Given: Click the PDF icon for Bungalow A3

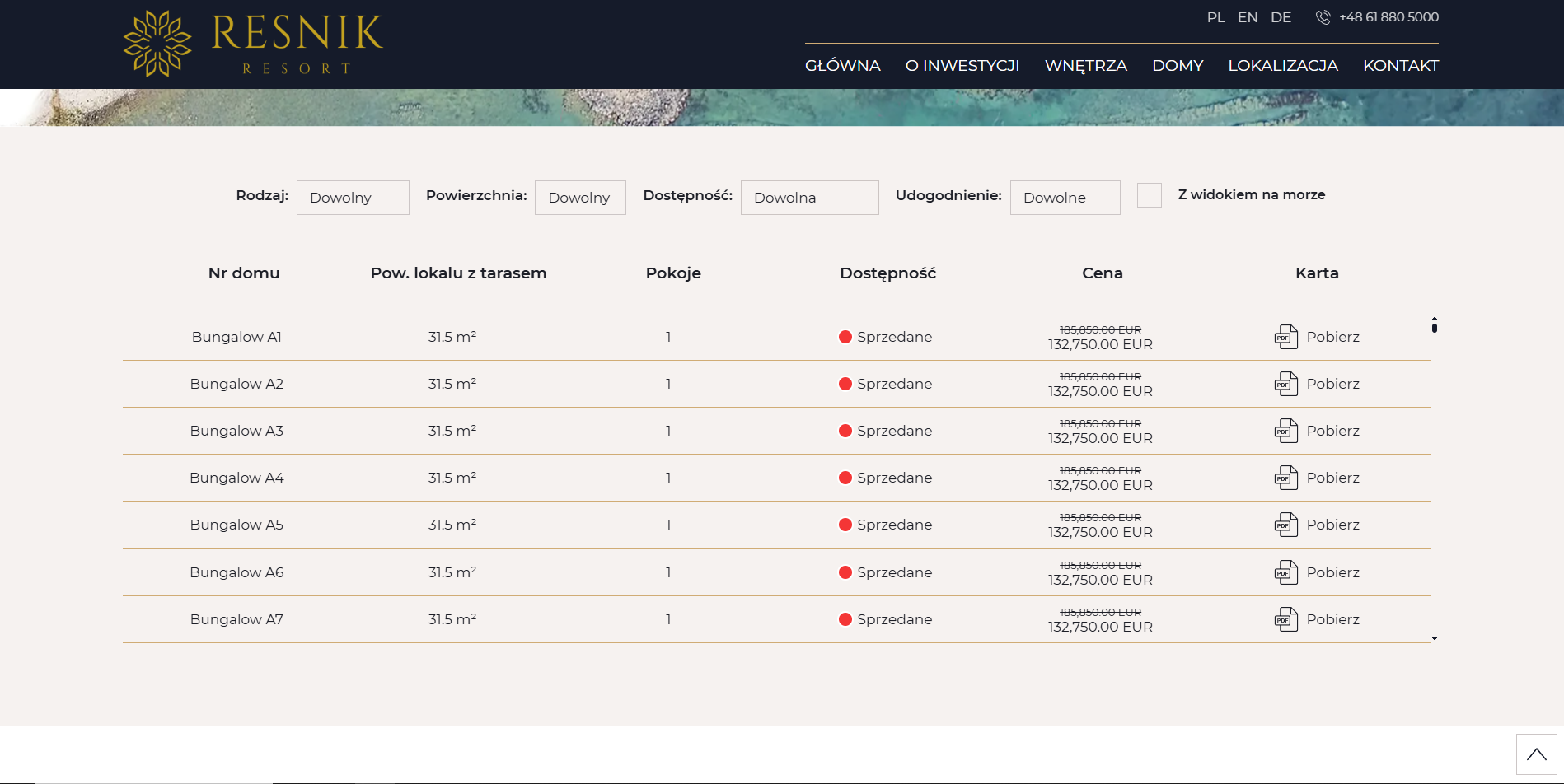Looking at the screenshot, I should coord(1286,431).
